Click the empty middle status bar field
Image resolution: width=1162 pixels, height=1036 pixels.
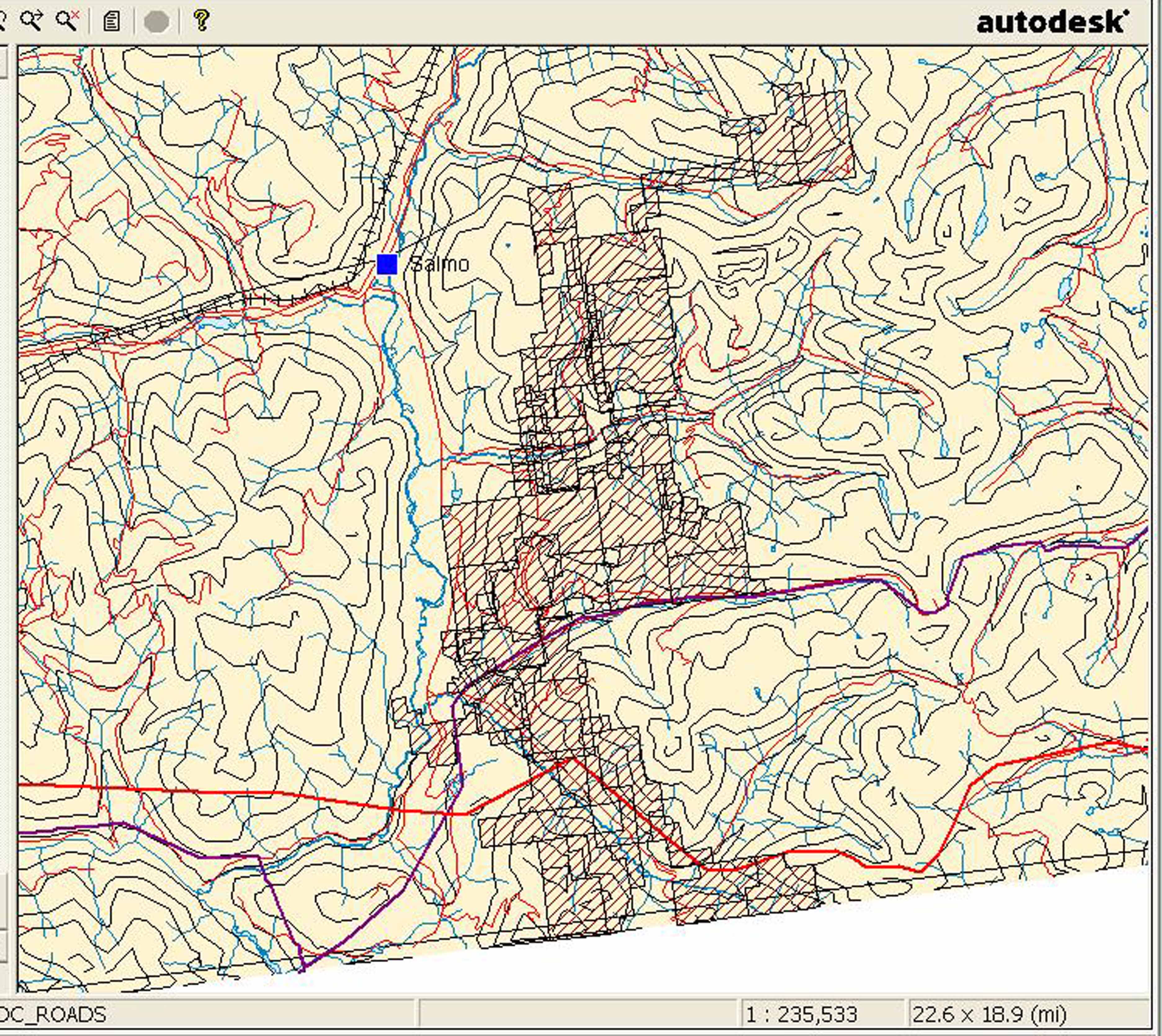coord(578,1014)
